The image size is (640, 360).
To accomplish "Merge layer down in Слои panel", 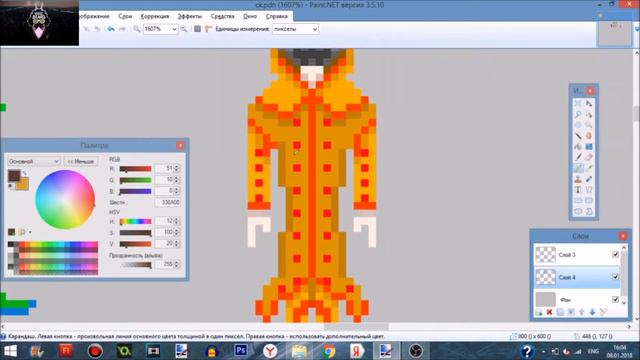I will [x=571, y=312].
